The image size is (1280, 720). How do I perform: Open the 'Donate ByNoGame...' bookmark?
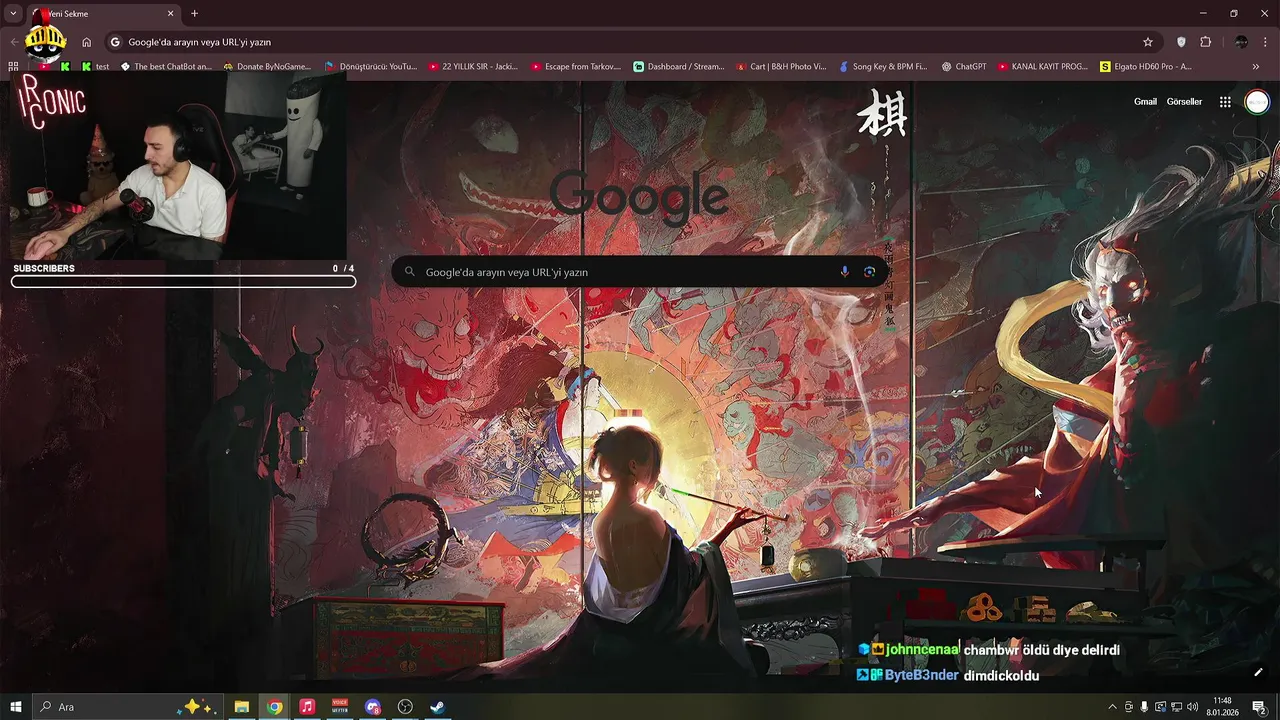(x=267, y=67)
